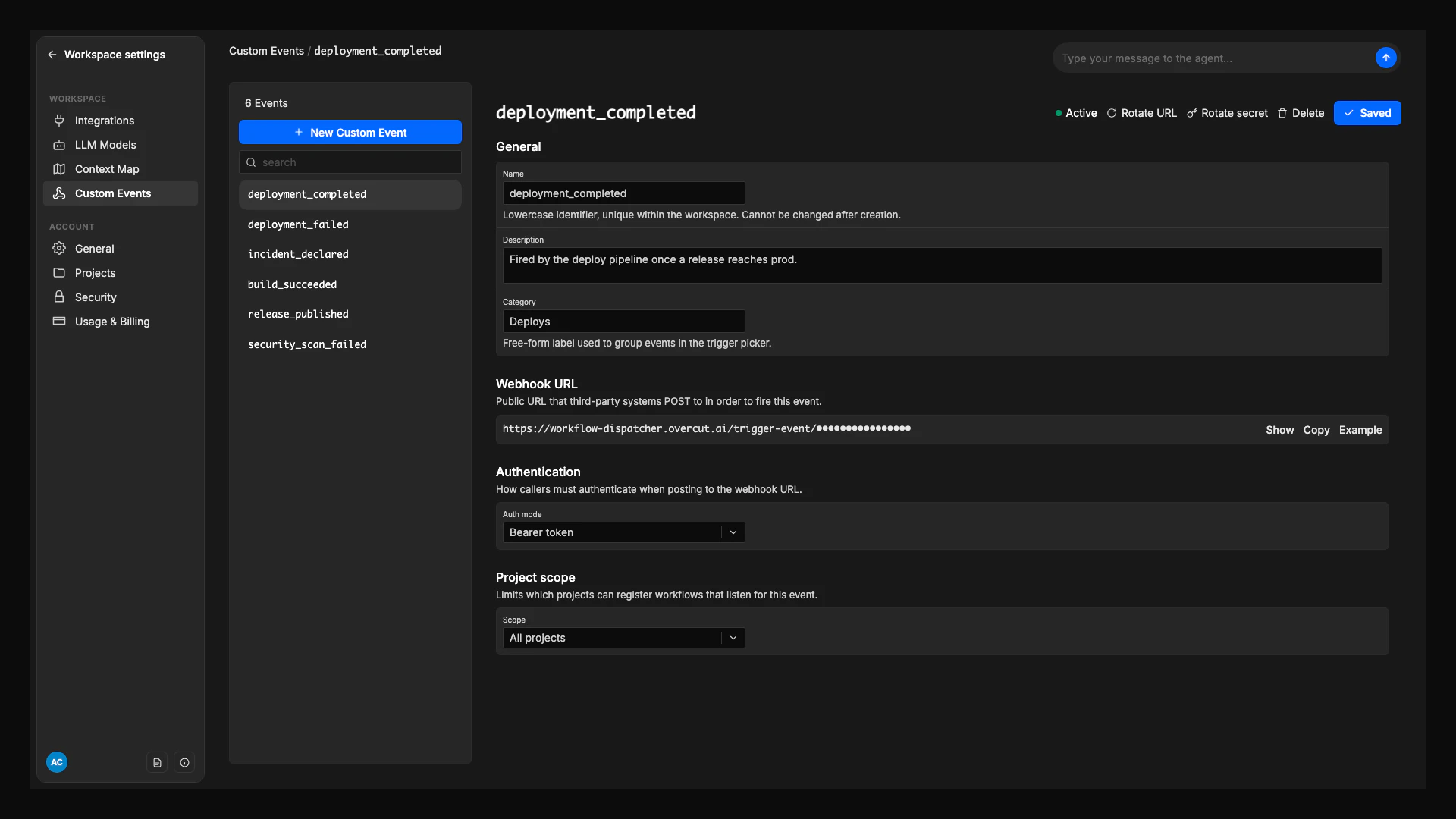Click Rotate URL

(1141, 113)
